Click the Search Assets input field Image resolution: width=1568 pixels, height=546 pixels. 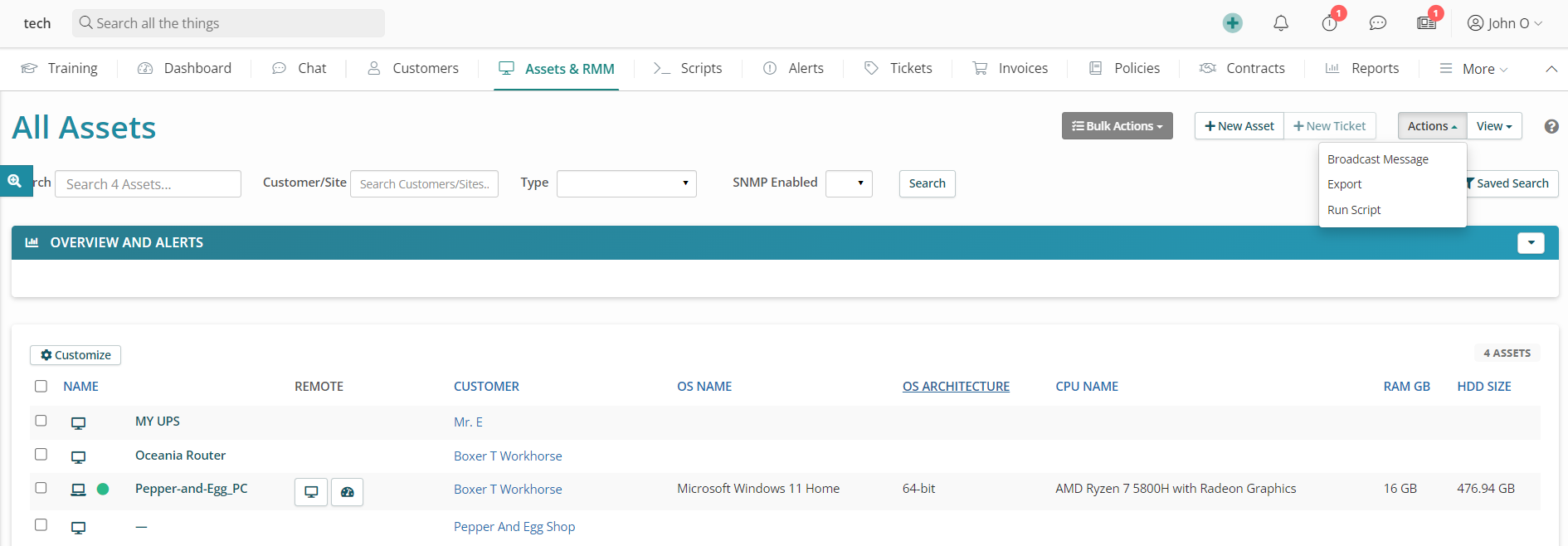pos(148,184)
